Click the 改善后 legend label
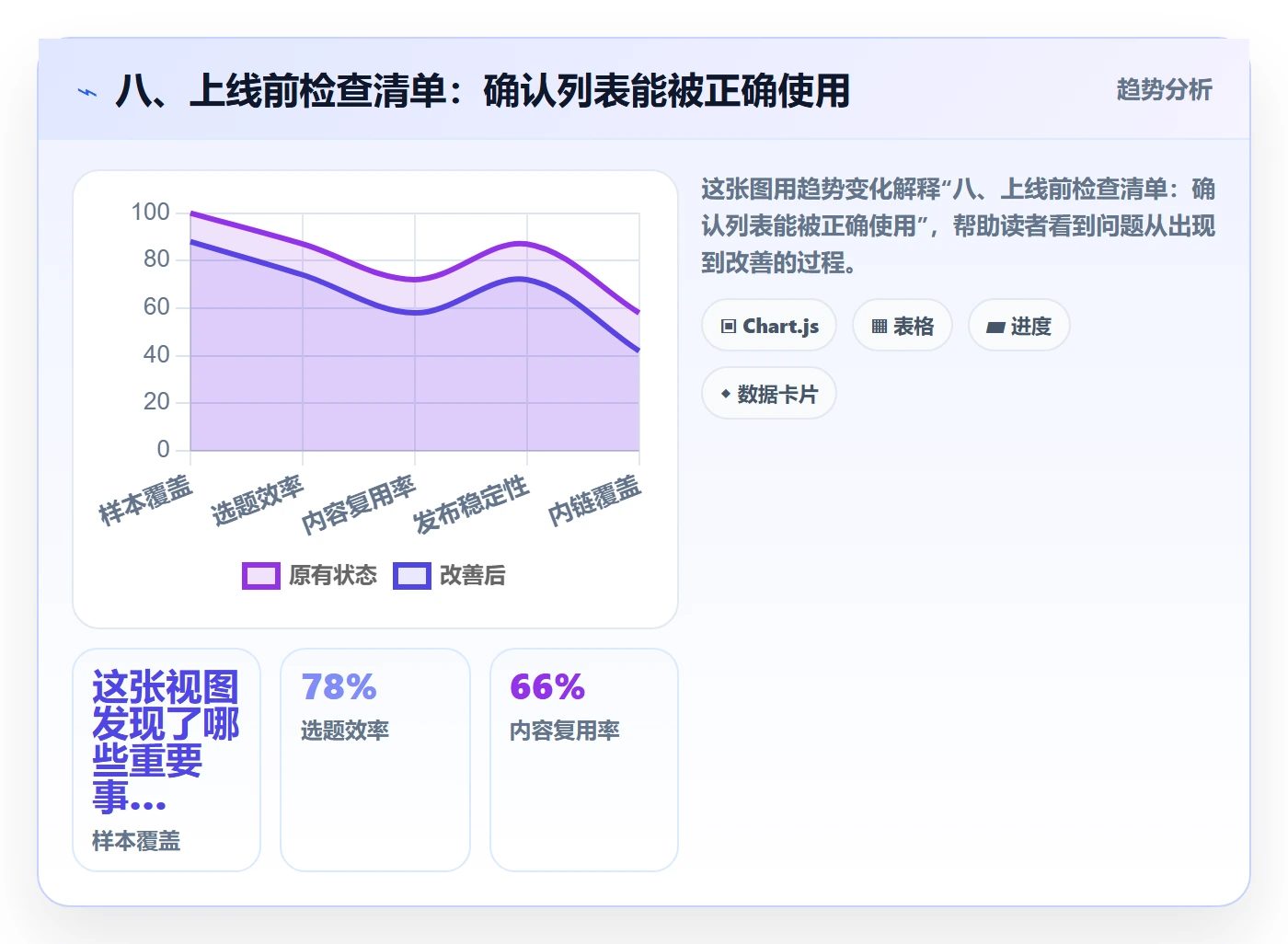Viewport: 1288px width, 944px height. pos(473,575)
